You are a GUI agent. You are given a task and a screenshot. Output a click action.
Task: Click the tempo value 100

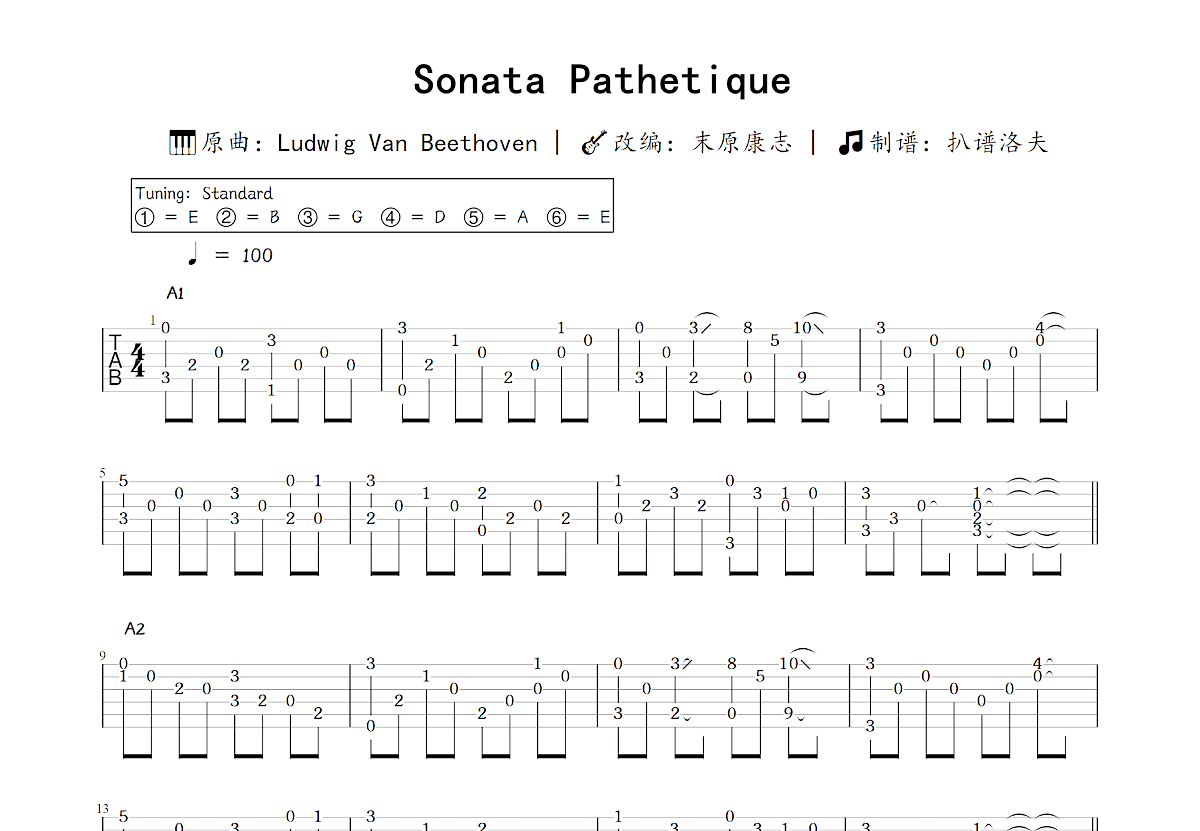pos(257,256)
